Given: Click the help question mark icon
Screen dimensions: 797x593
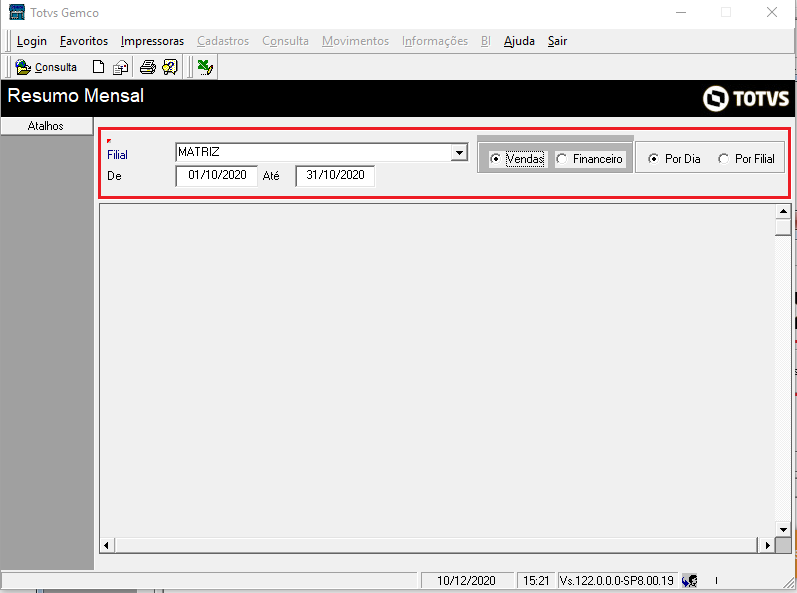Looking at the screenshot, I should click(x=170, y=67).
